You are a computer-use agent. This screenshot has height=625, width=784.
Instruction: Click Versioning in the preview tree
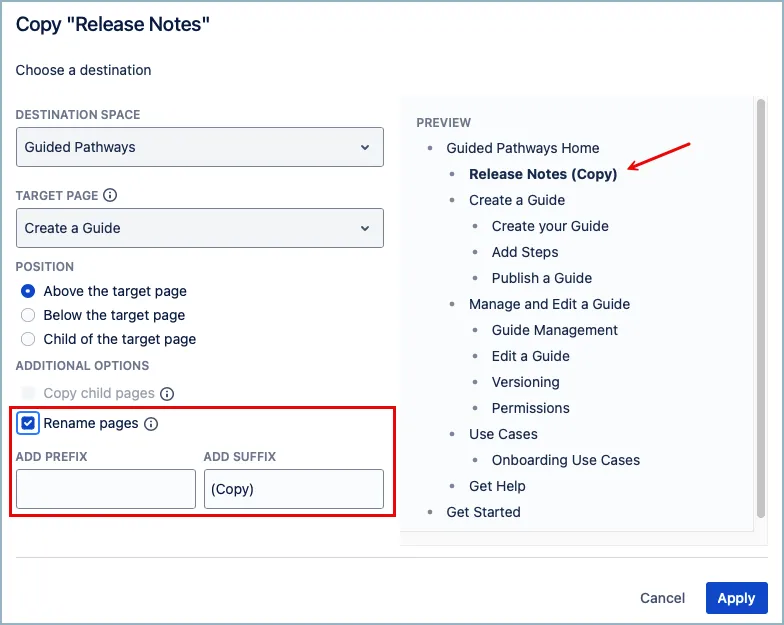pos(526,382)
